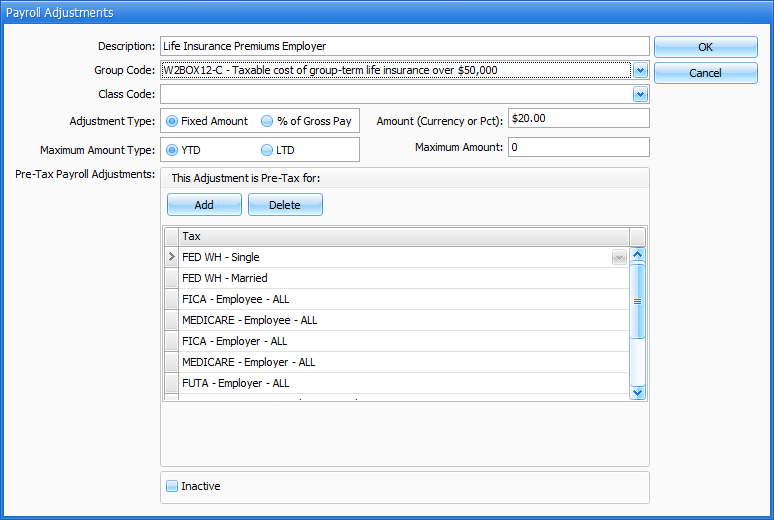The image size is (774, 520).
Task: Click into the Description text field
Action: tap(405, 46)
